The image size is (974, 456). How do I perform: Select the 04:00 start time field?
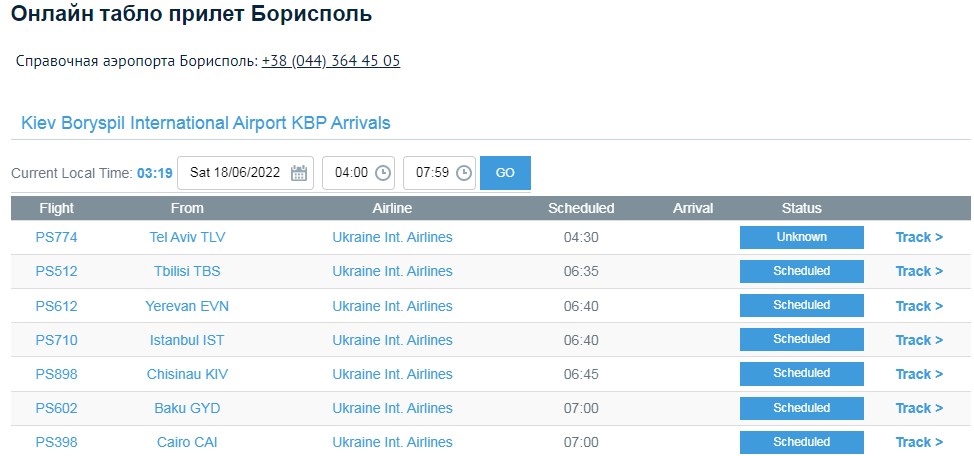[358, 173]
